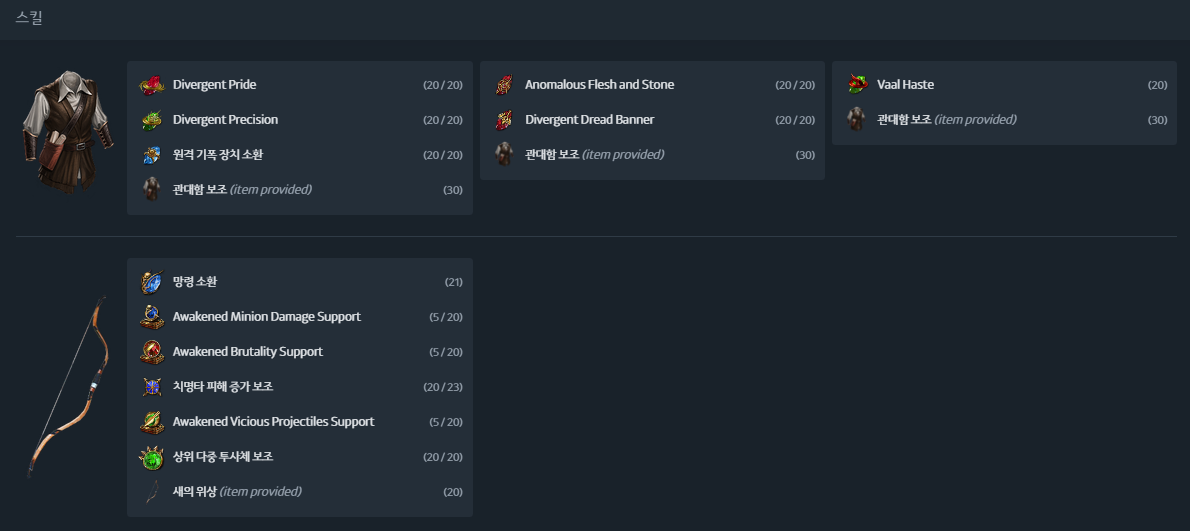Click the Divergent Precision gem icon
The image size is (1190, 531).
click(x=152, y=120)
